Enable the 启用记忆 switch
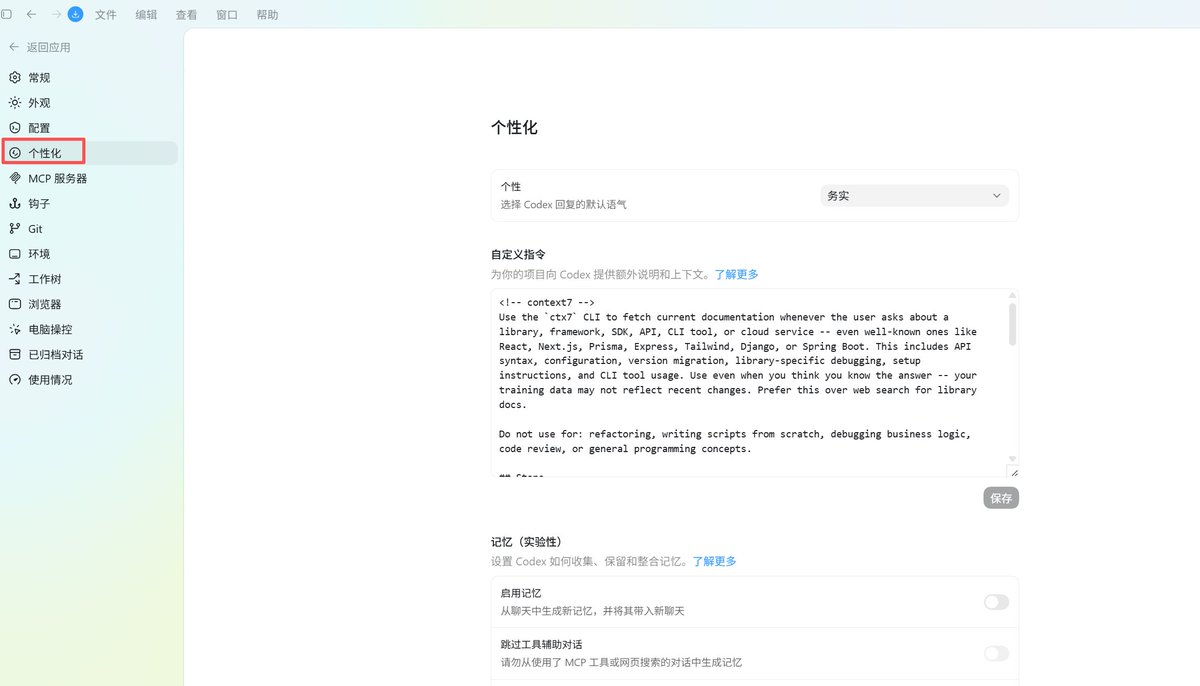The width and height of the screenshot is (1200, 686). 996,602
